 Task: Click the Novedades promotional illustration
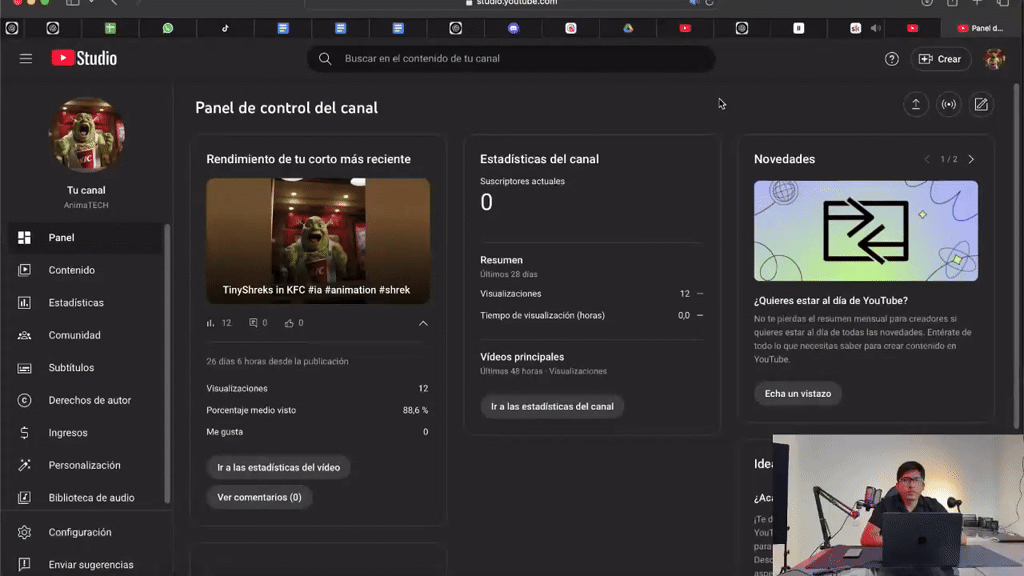[x=865, y=231]
